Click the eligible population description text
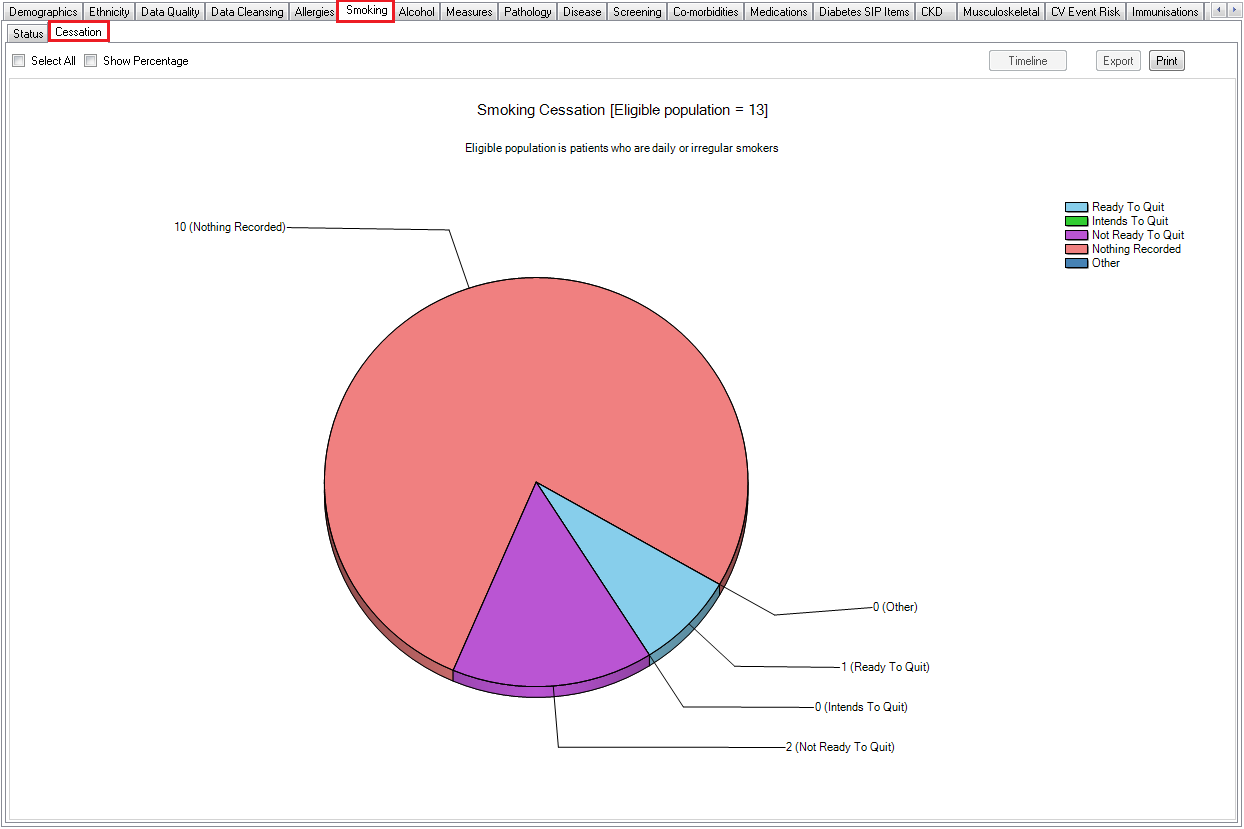The width and height of the screenshot is (1244, 829). click(x=622, y=148)
